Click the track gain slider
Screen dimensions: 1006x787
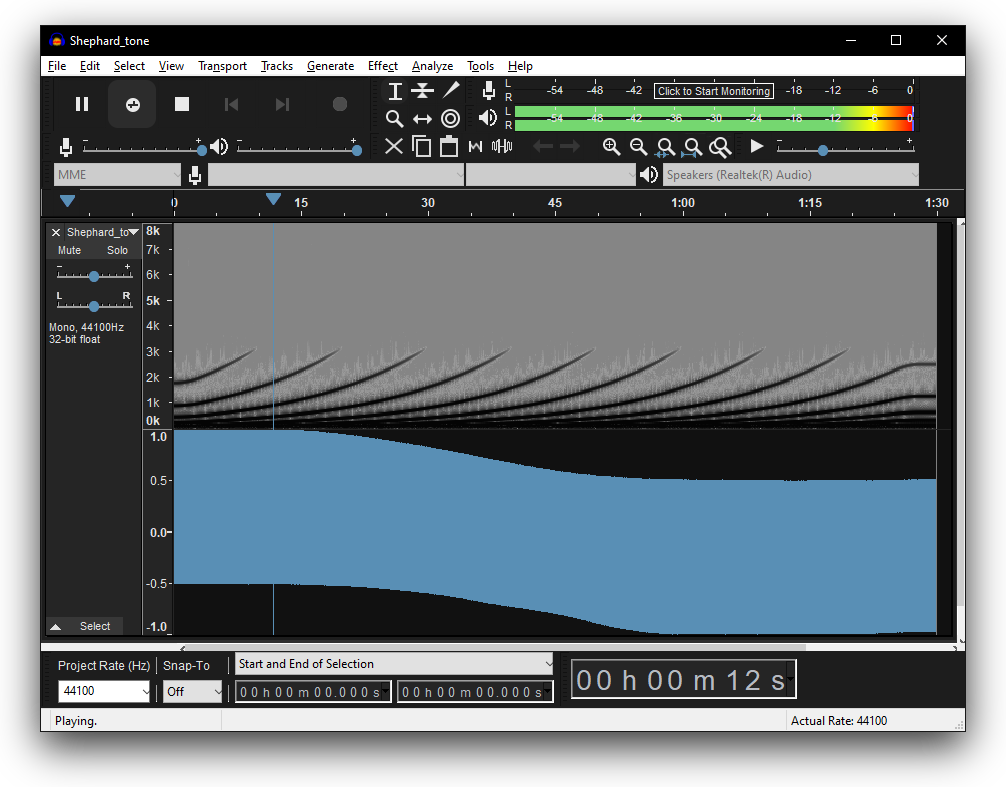click(94, 275)
